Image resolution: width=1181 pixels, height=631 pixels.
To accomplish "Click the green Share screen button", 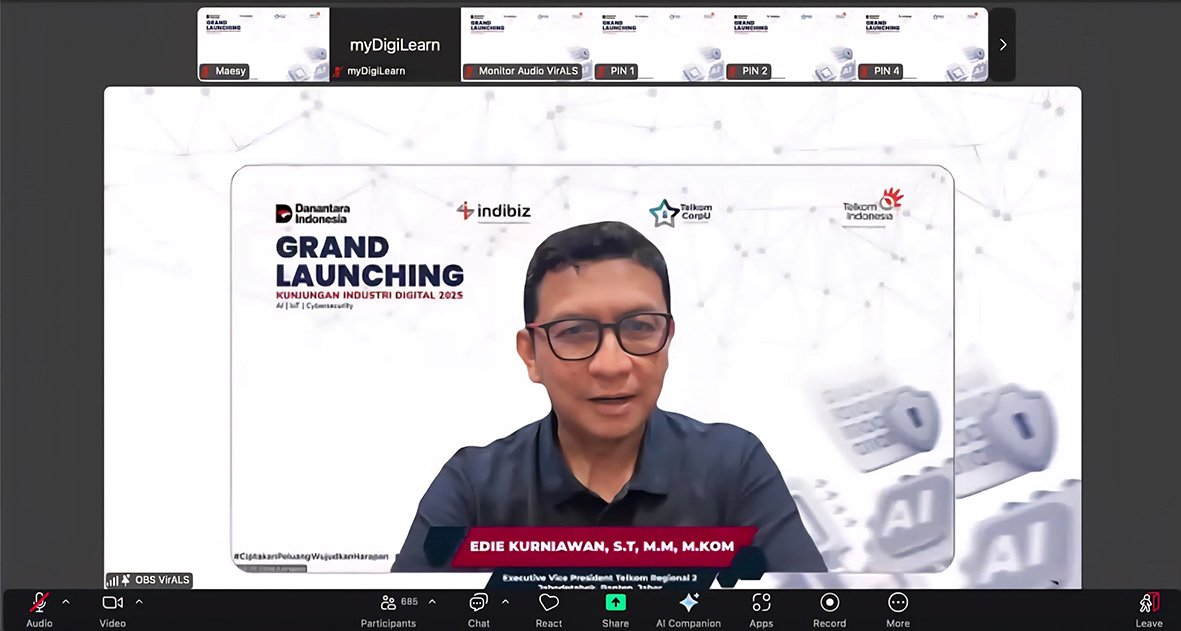I will pos(615,602).
